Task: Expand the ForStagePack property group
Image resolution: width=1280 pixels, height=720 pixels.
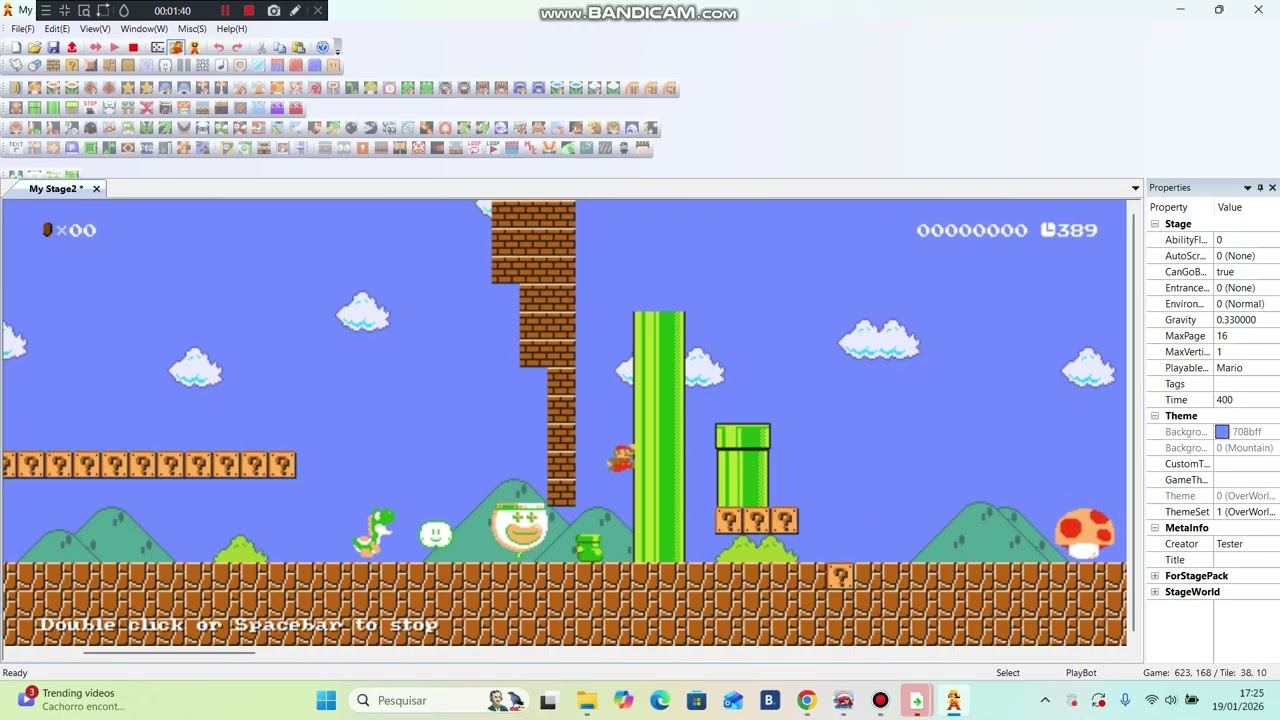Action: pyautogui.click(x=1155, y=576)
